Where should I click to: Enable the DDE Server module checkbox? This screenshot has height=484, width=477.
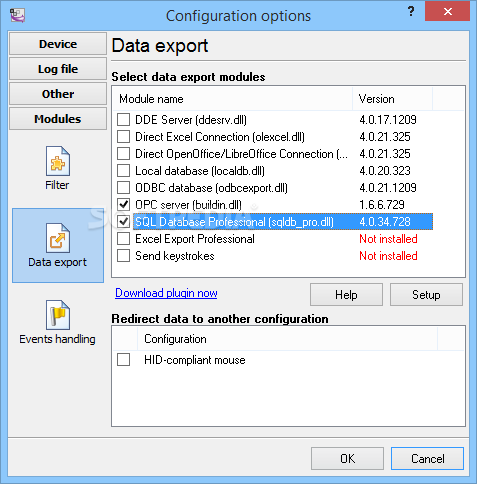[123, 120]
